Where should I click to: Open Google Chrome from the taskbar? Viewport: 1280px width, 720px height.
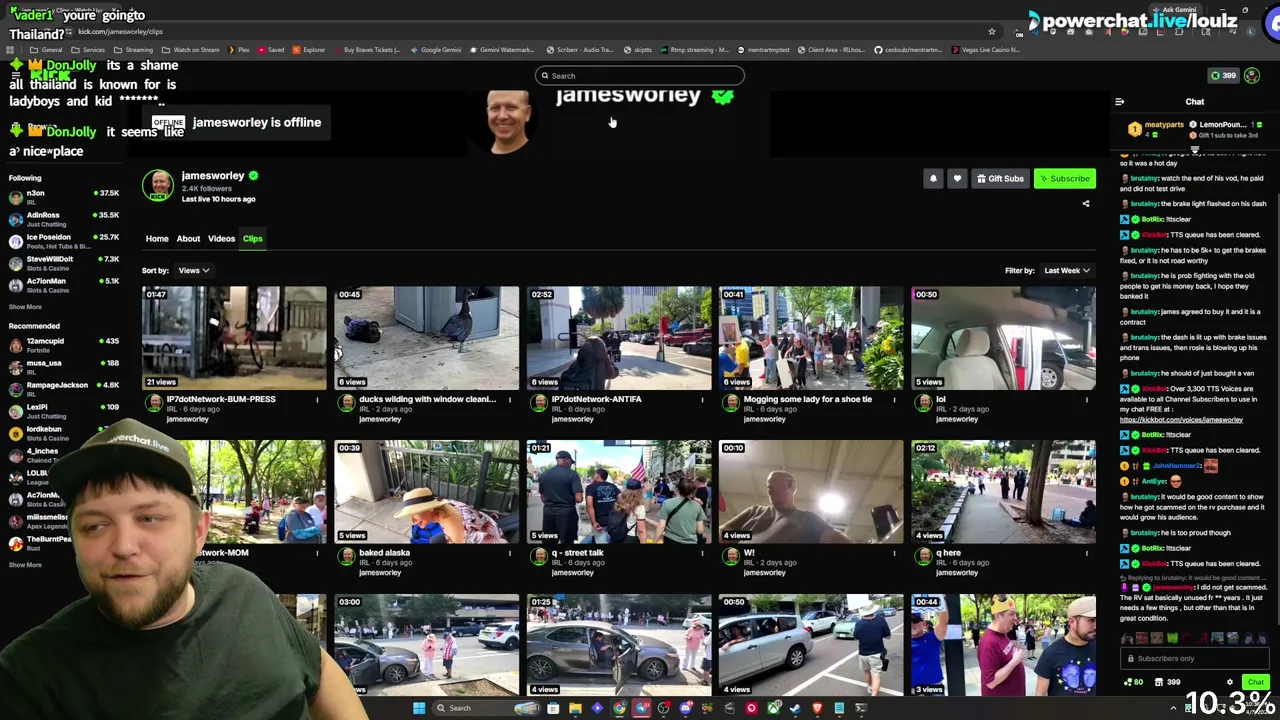619,708
